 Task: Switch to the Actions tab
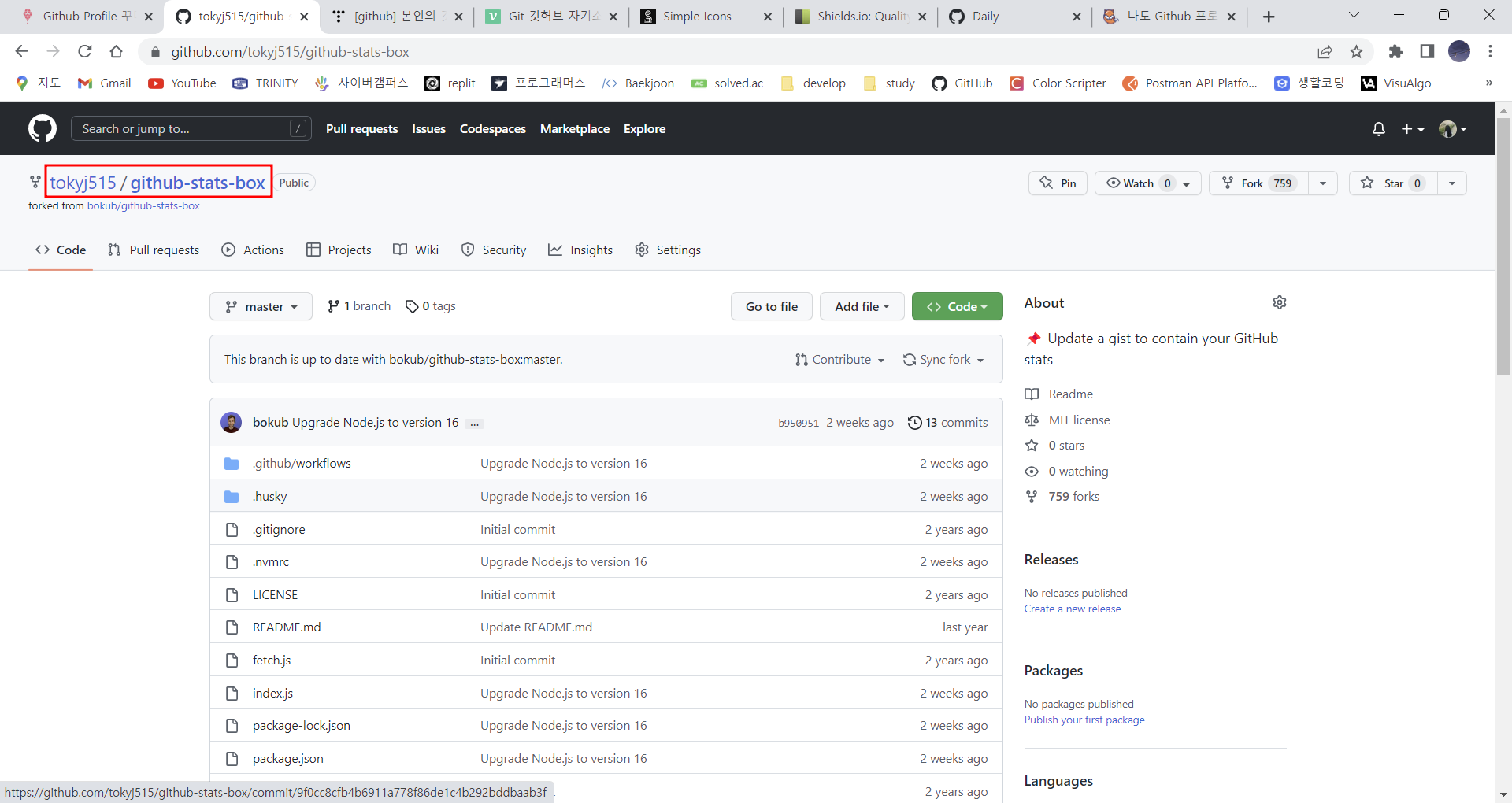coord(253,250)
